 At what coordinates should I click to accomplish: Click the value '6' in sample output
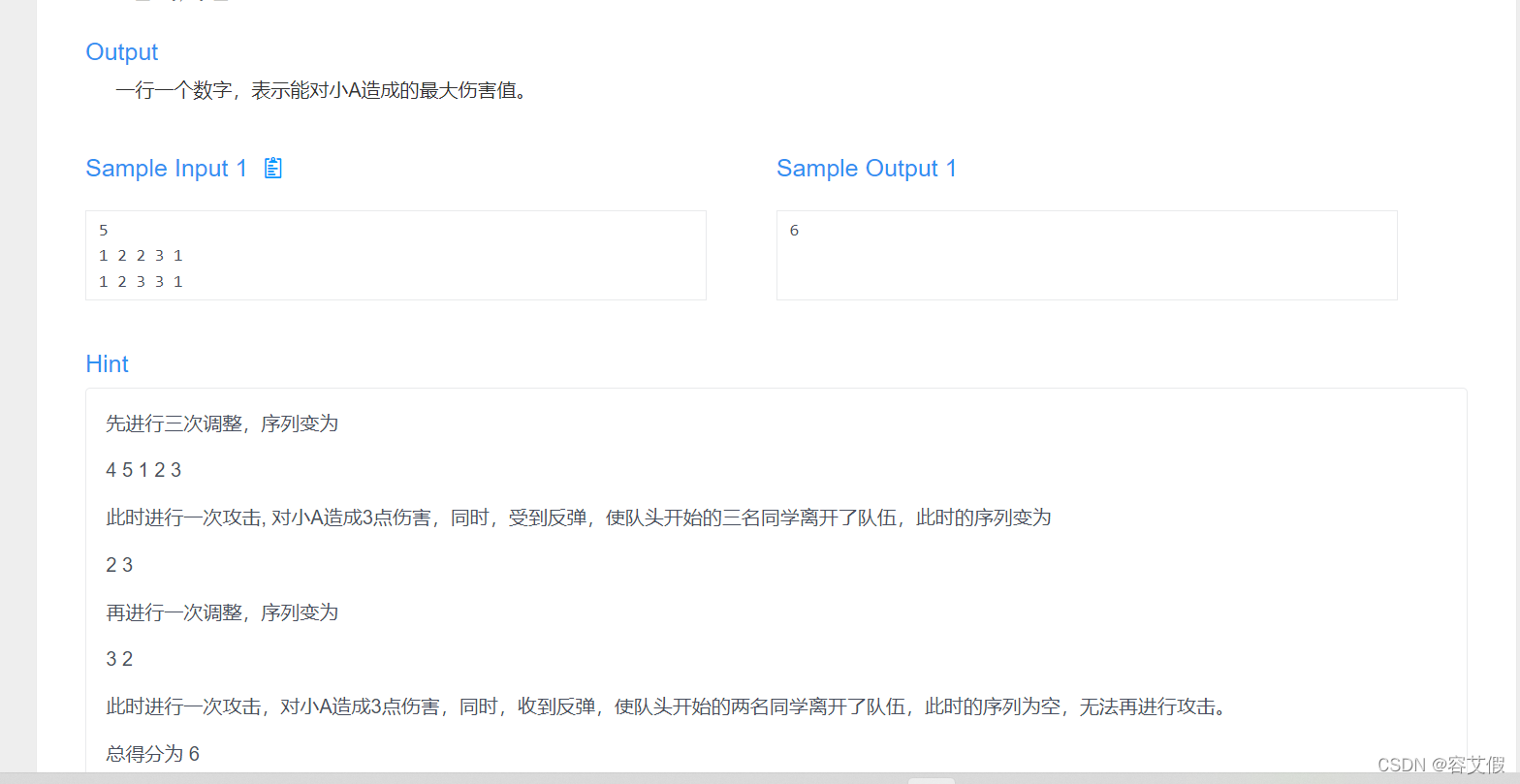(794, 231)
